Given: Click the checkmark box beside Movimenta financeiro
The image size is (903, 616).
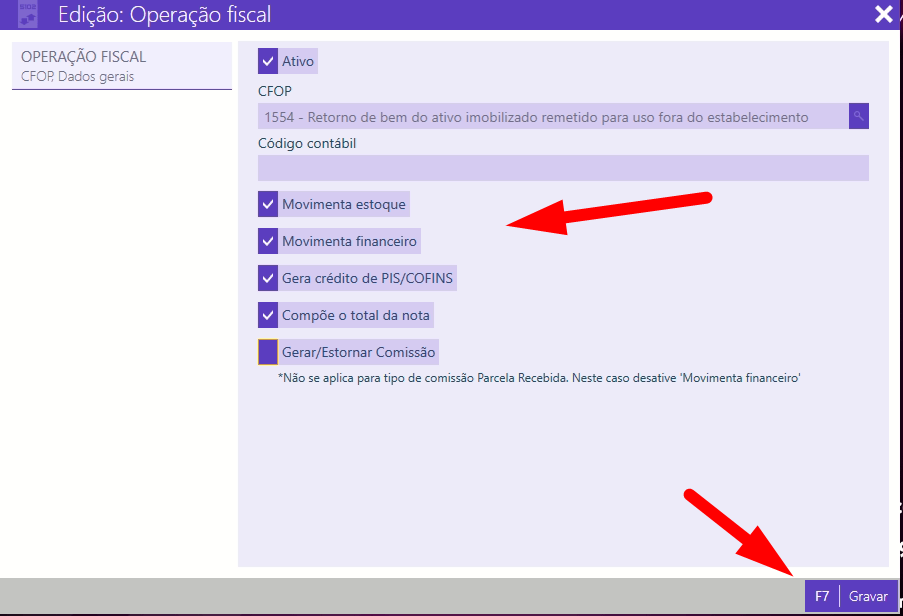Looking at the screenshot, I should click(x=268, y=241).
